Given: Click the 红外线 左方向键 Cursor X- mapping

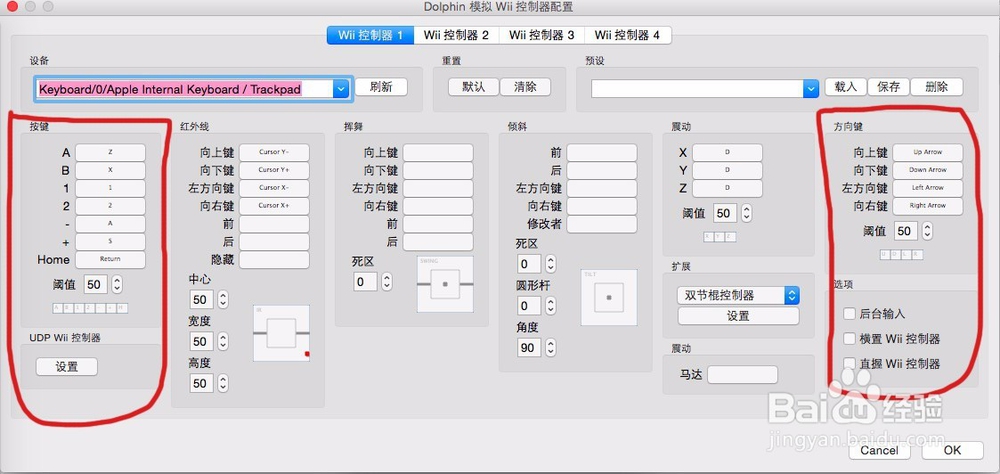Looking at the screenshot, I should coord(274,188).
